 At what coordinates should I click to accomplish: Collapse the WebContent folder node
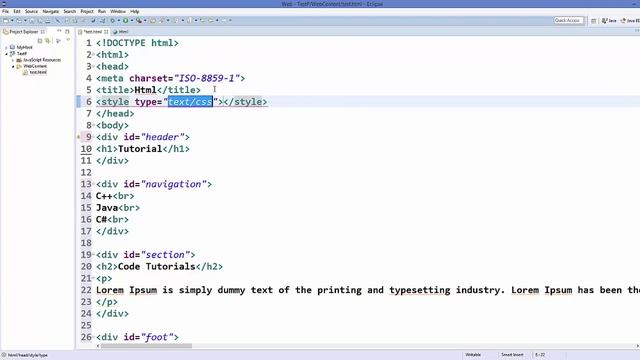(13, 66)
